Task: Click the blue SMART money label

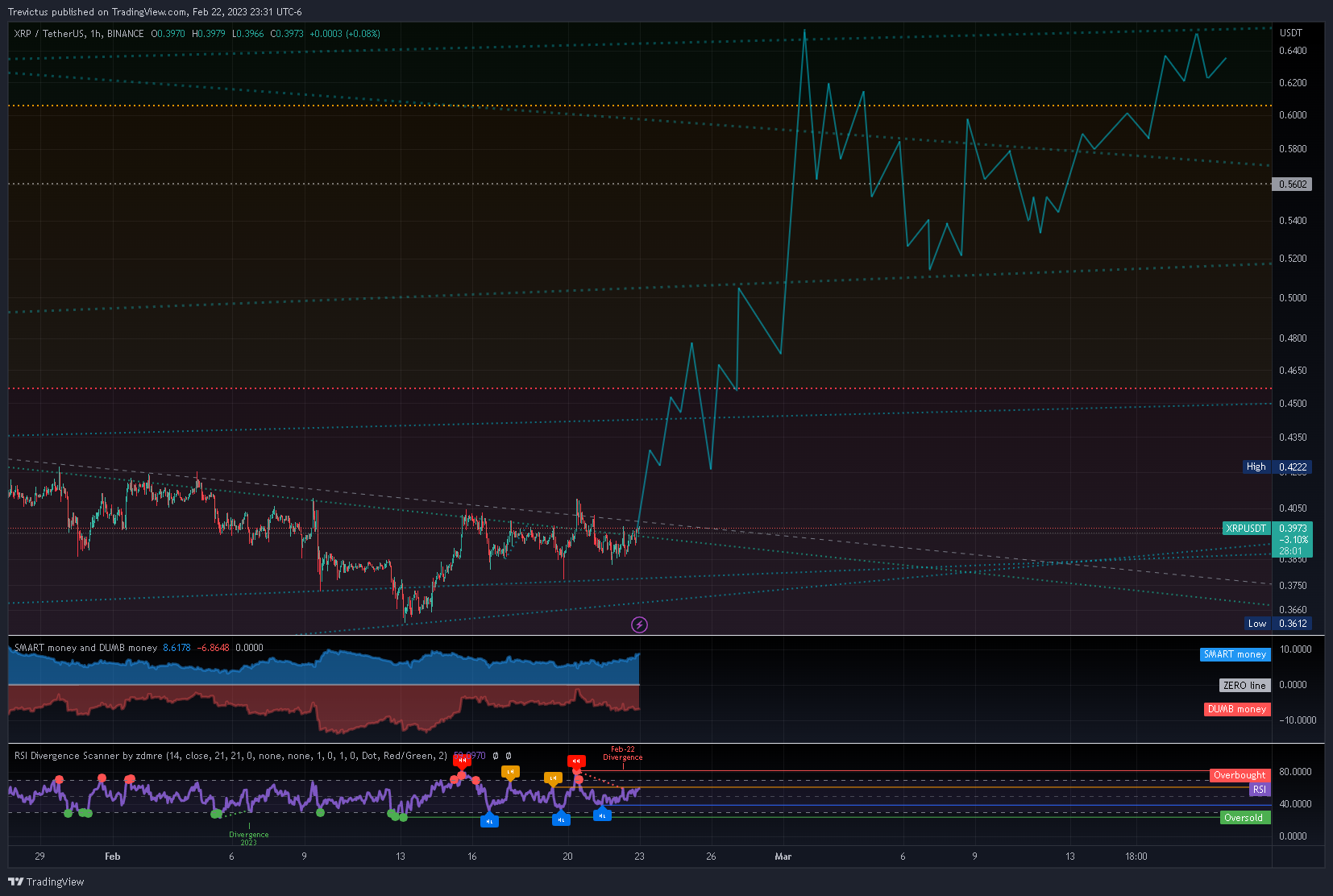Action: [1235, 654]
